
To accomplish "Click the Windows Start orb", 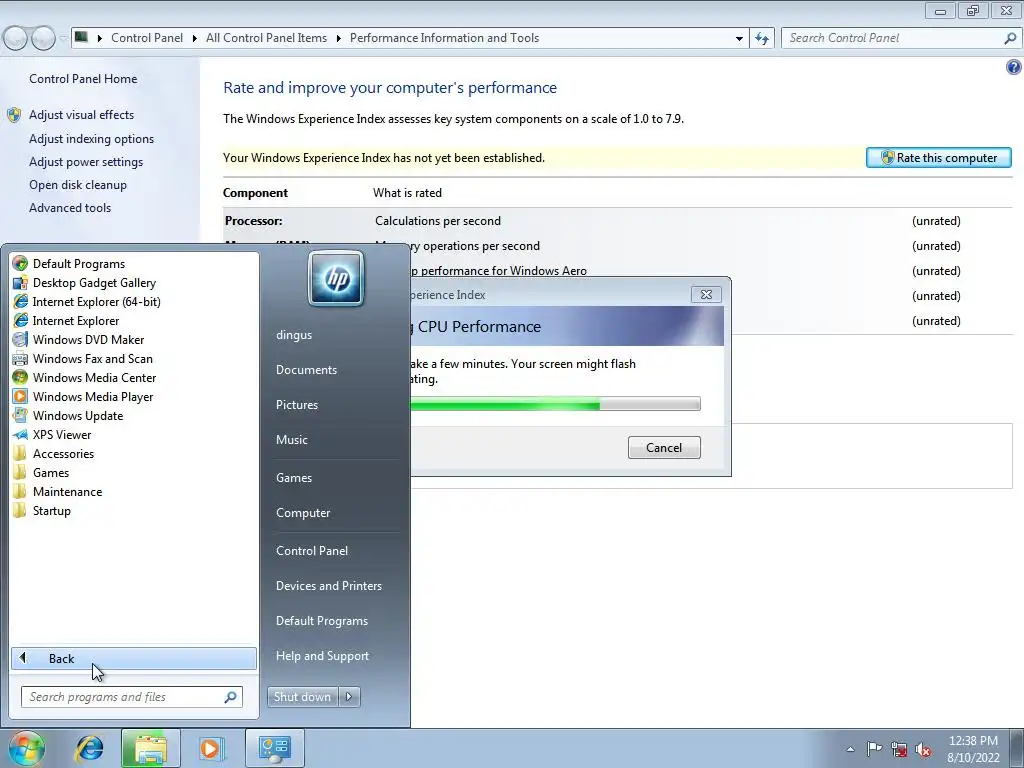I will (x=26, y=748).
